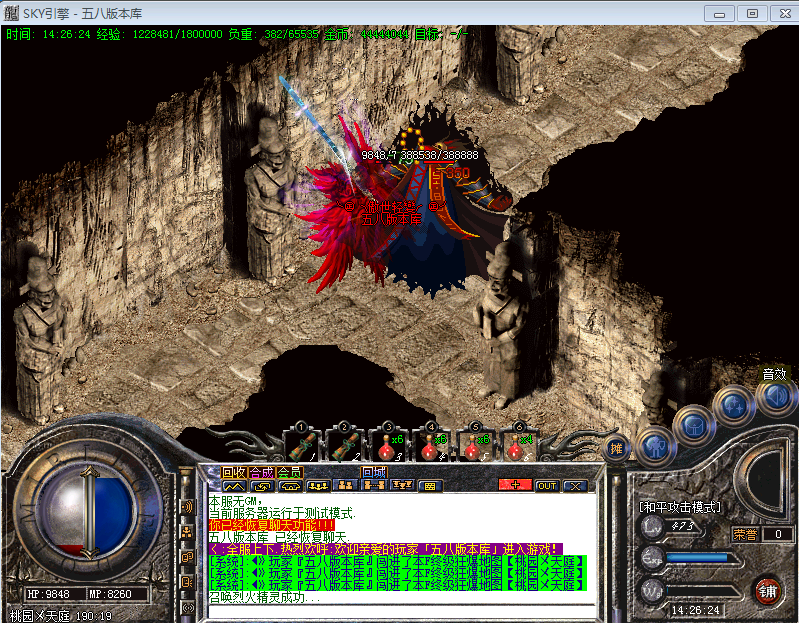Open the skills sparkle icon
The image size is (799, 623).
[x=734, y=406]
